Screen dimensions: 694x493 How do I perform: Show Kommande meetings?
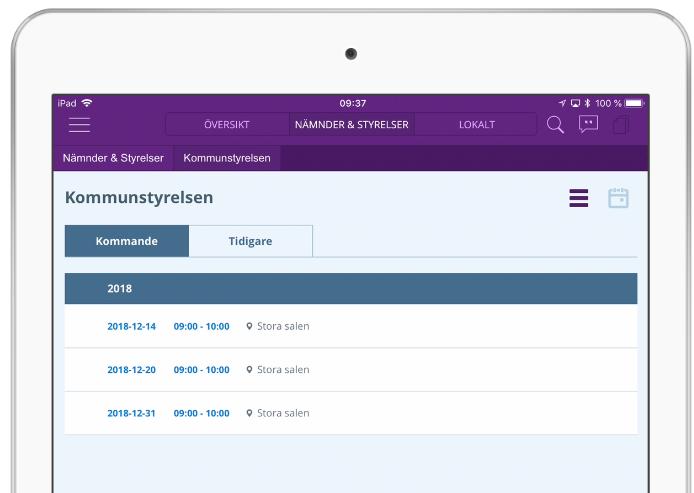(x=127, y=241)
